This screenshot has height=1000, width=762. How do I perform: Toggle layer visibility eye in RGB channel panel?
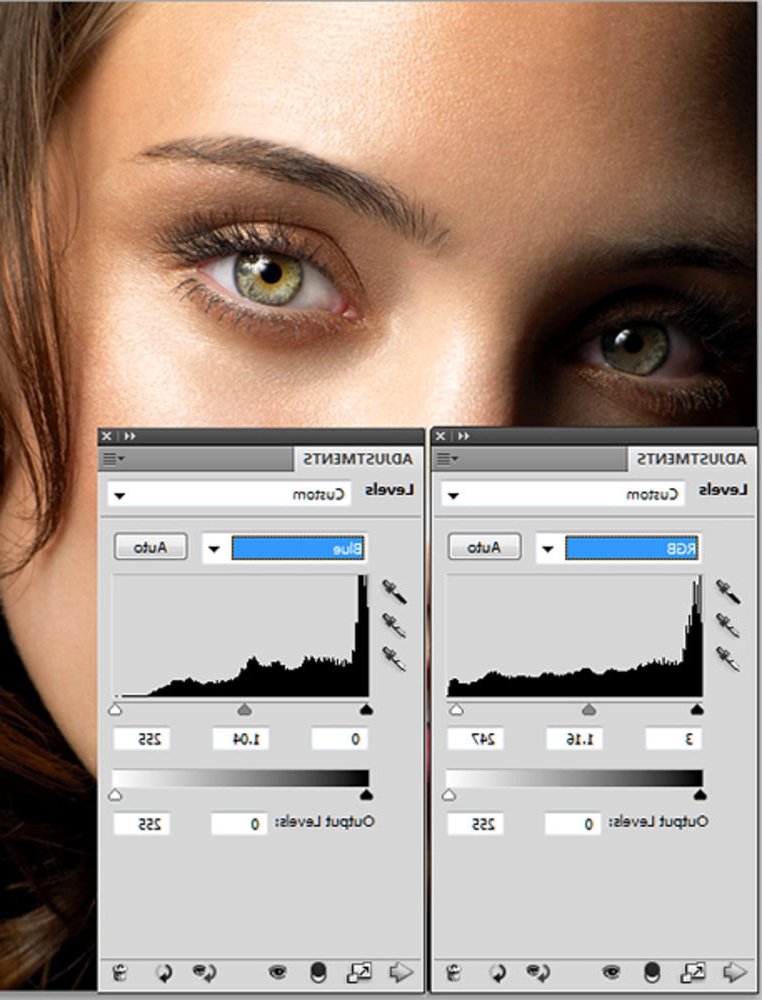(611, 973)
